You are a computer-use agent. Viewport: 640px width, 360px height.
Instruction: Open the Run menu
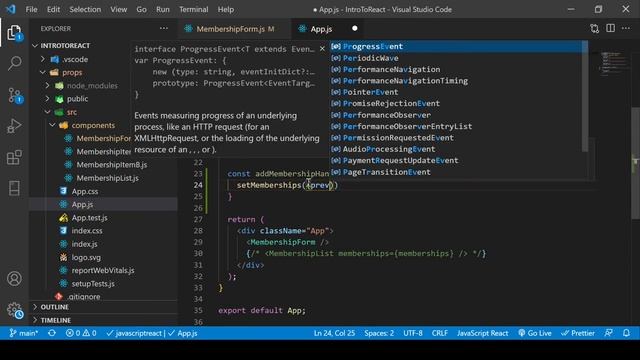162,9
